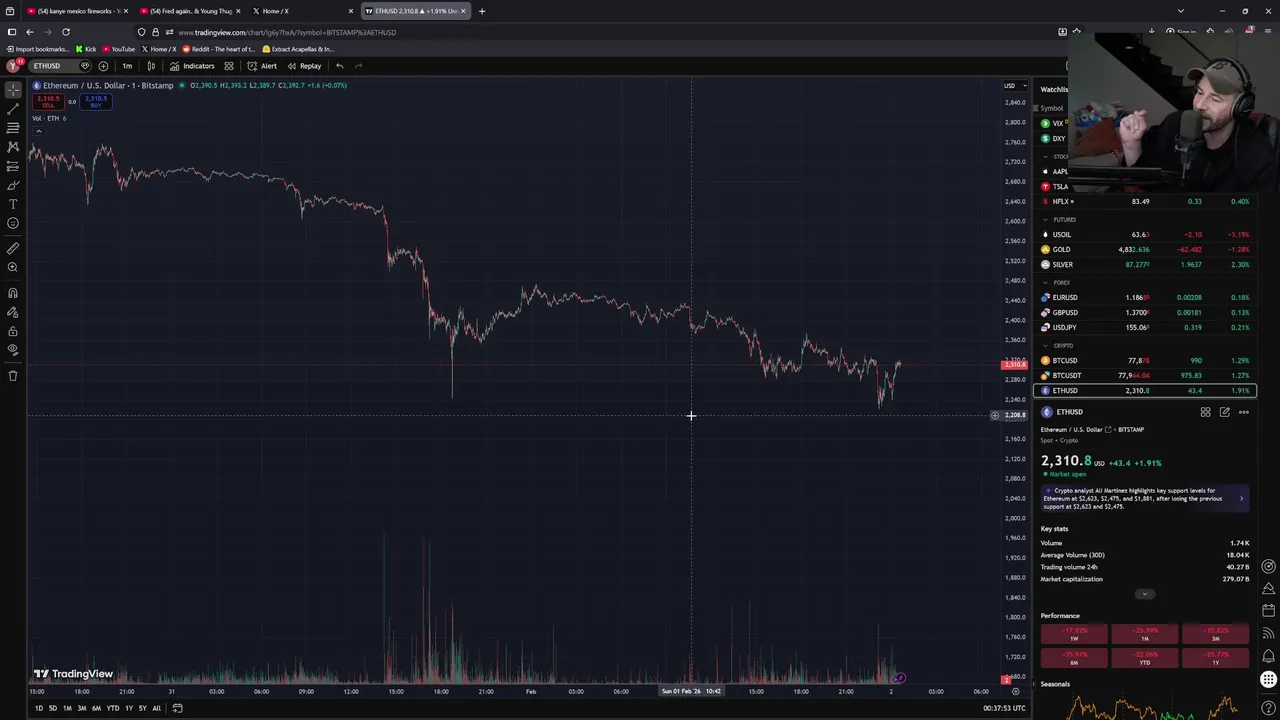Open the Fibonacci retracement tools

click(x=13, y=127)
